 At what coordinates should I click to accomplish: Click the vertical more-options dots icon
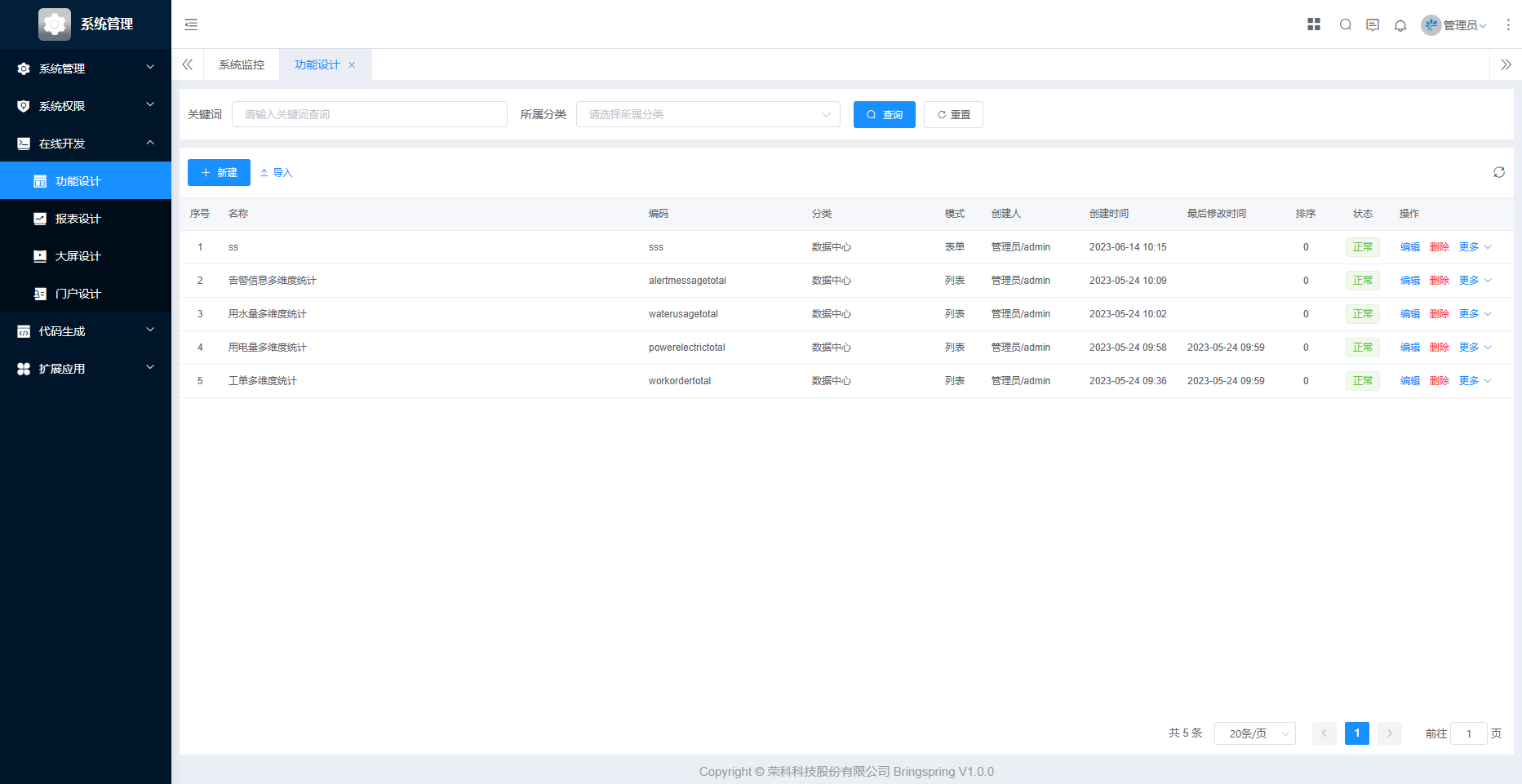[x=1508, y=25]
